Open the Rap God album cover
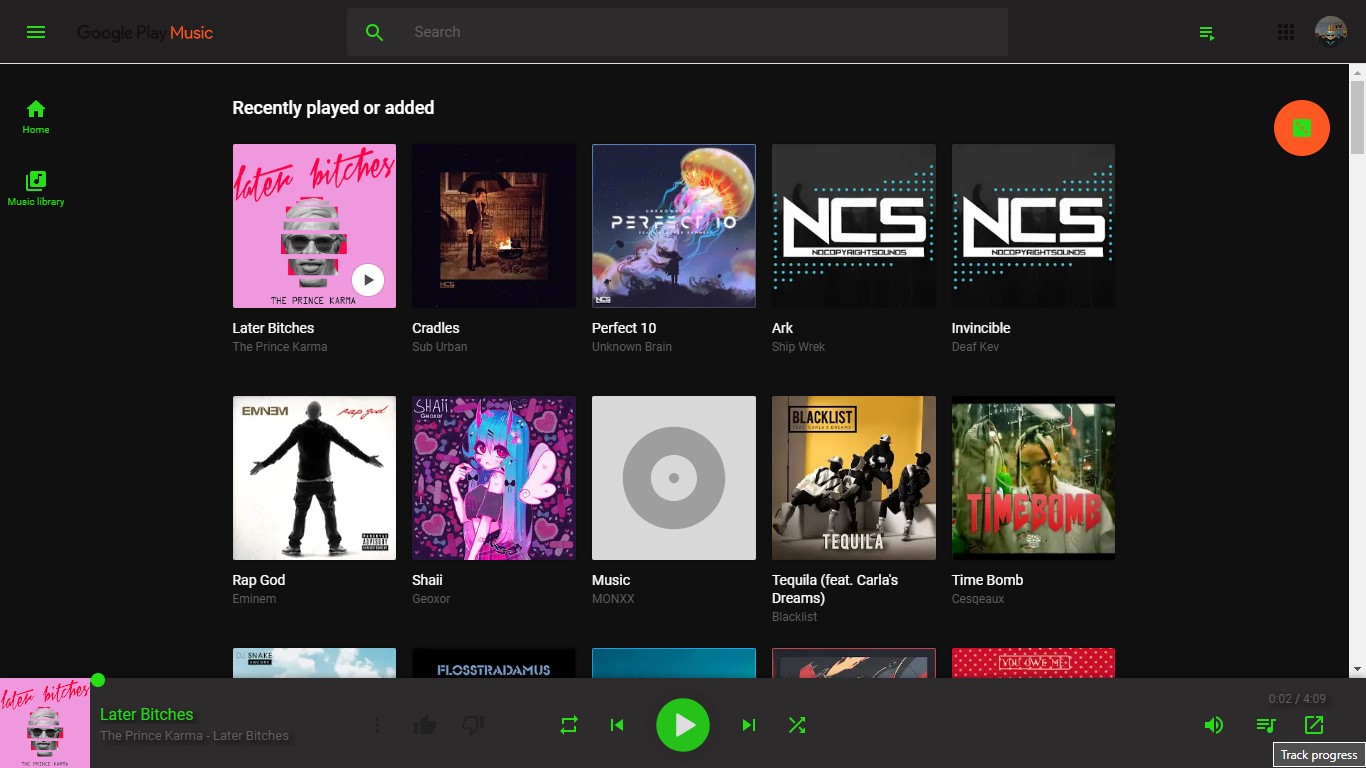 (x=314, y=478)
